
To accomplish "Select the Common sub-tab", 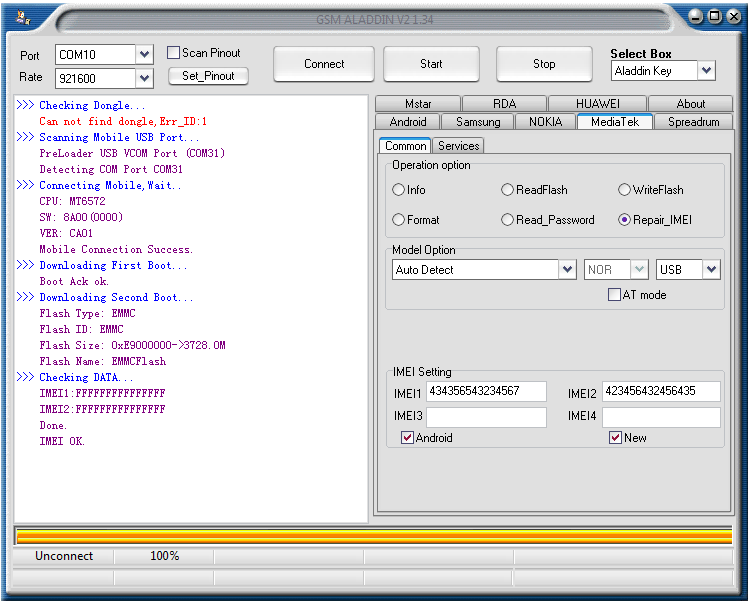I will pyautogui.click(x=405, y=145).
